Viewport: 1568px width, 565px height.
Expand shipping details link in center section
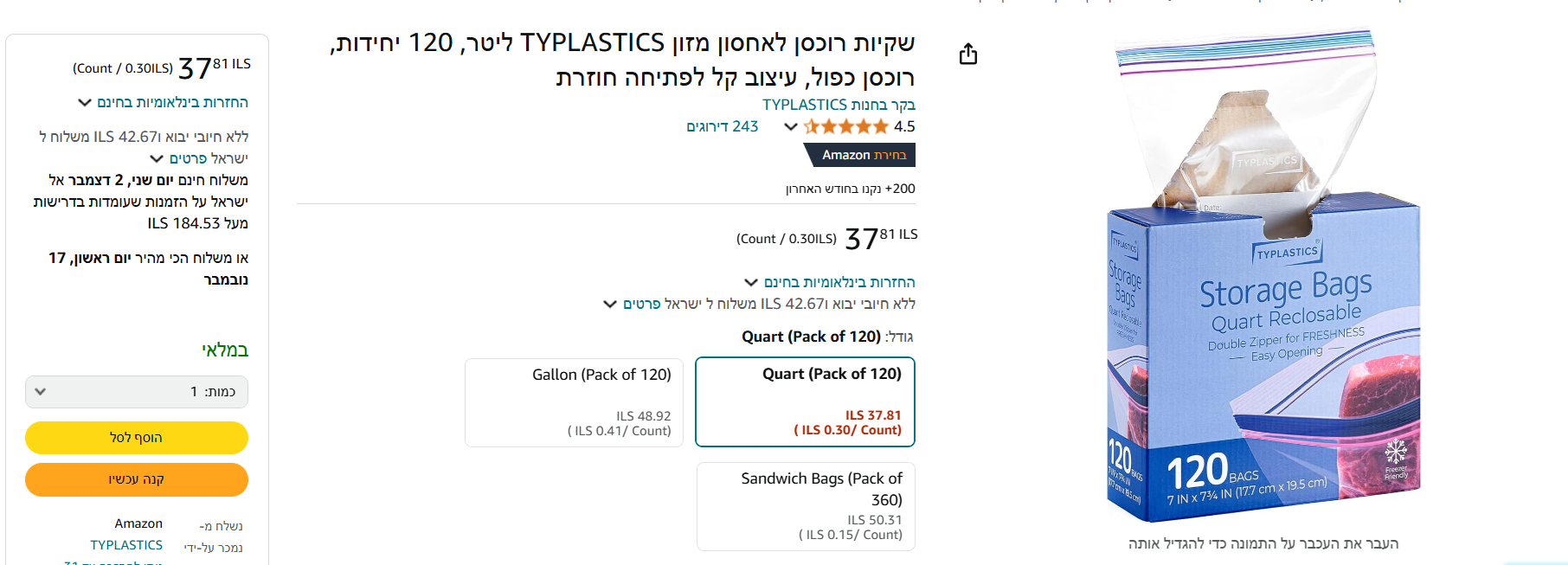pyautogui.click(x=653, y=304)
